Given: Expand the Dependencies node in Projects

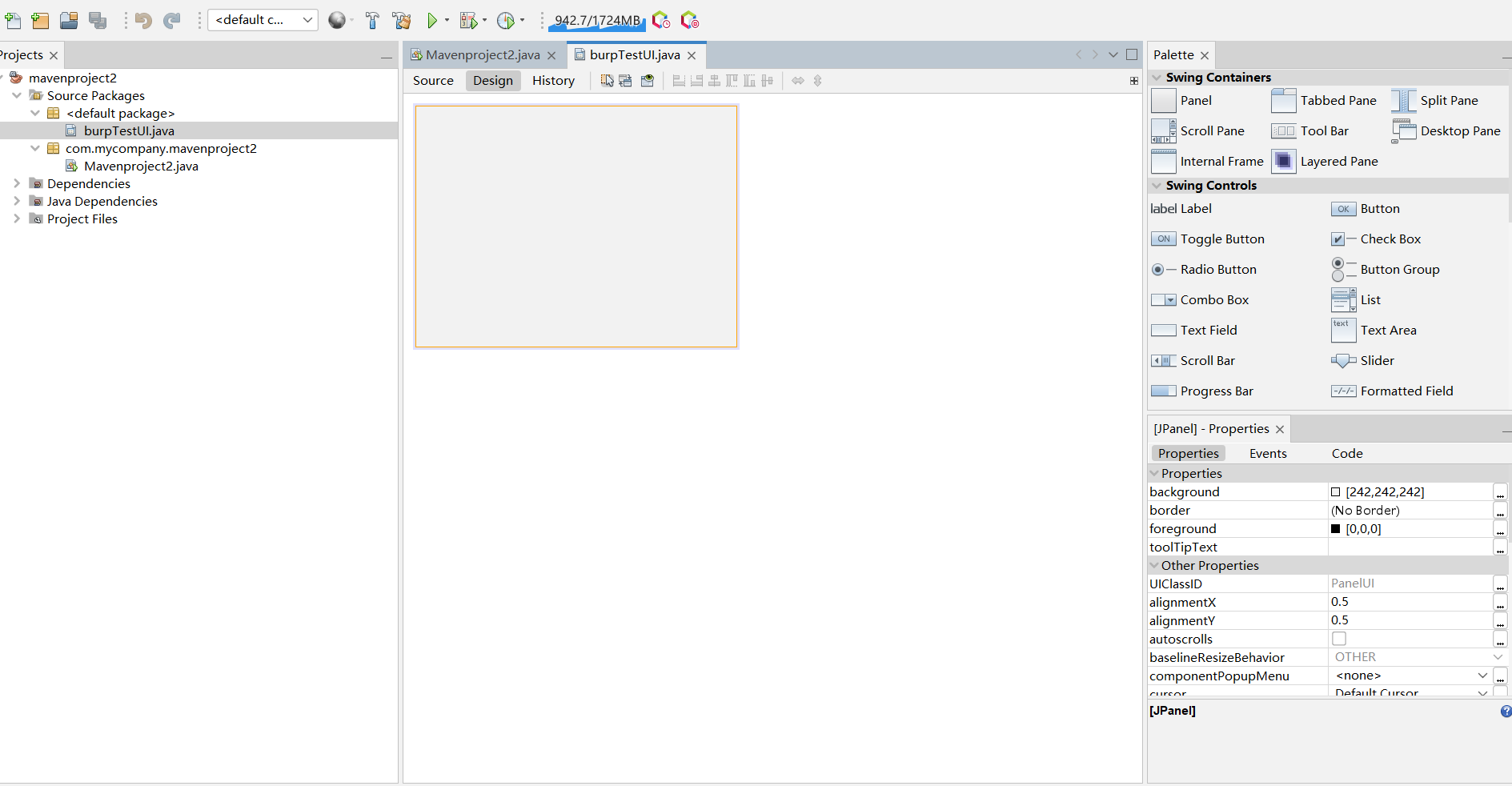Looking at the screenshot, I should point(16,183).
